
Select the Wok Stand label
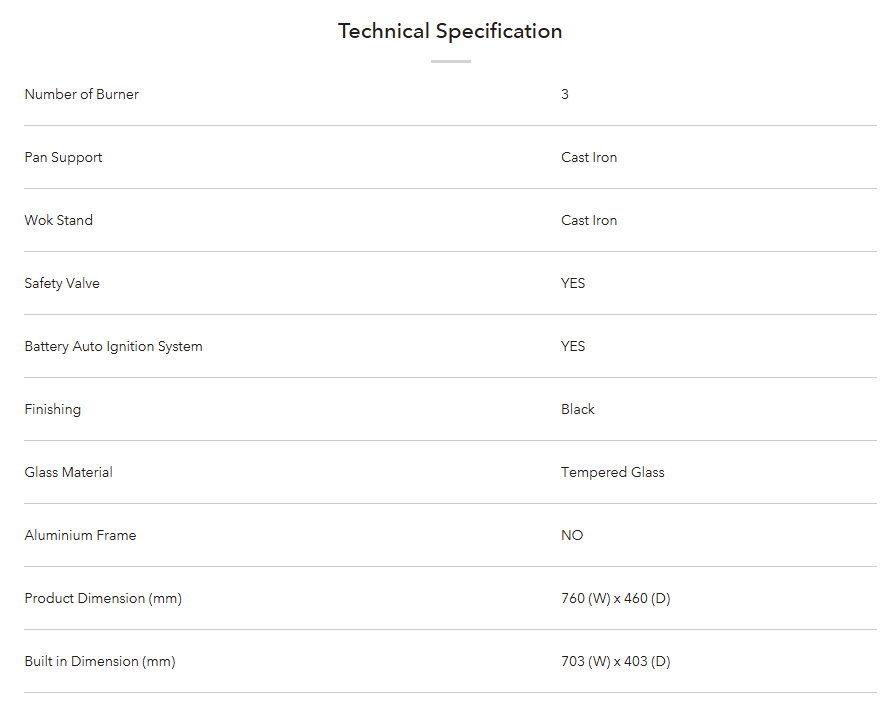pyautogui.click(x=58, y=220)
